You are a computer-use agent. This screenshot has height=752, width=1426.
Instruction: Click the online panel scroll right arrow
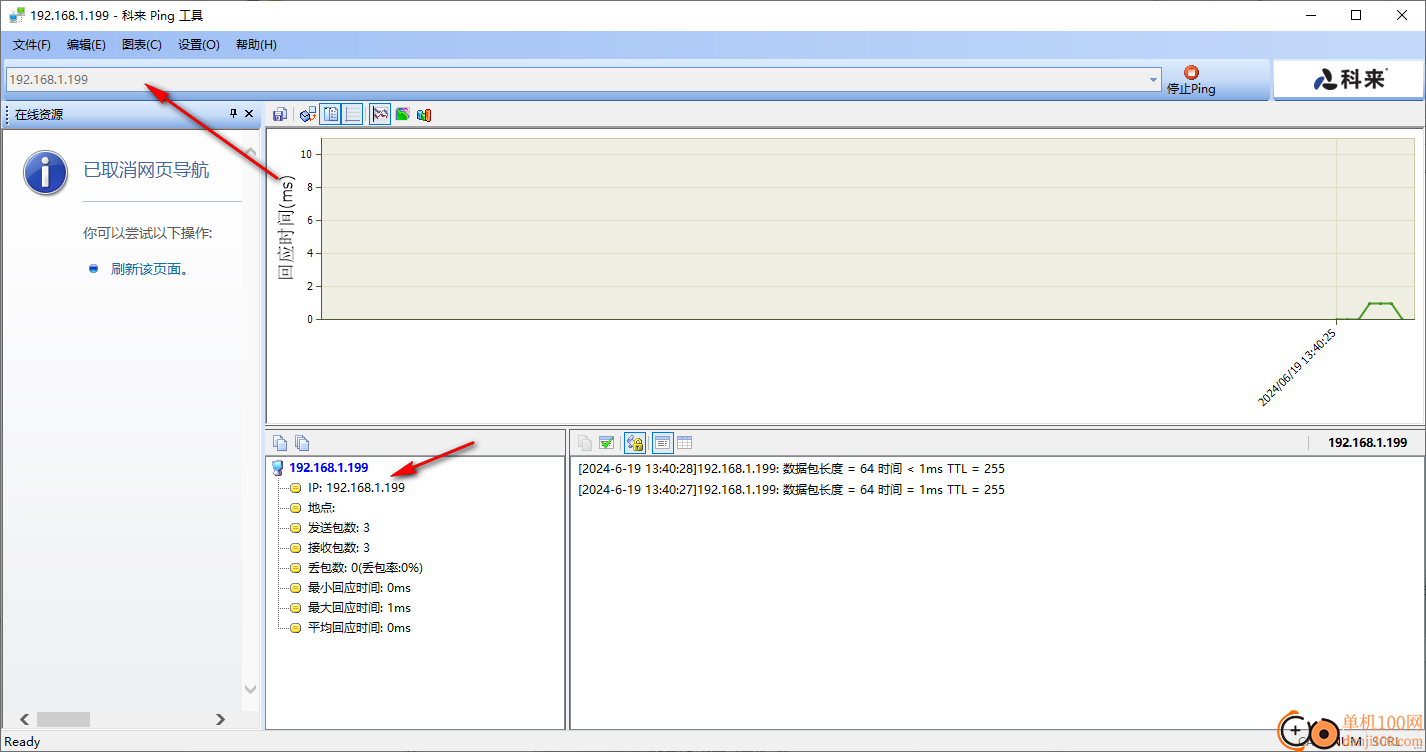click(221, 719)
